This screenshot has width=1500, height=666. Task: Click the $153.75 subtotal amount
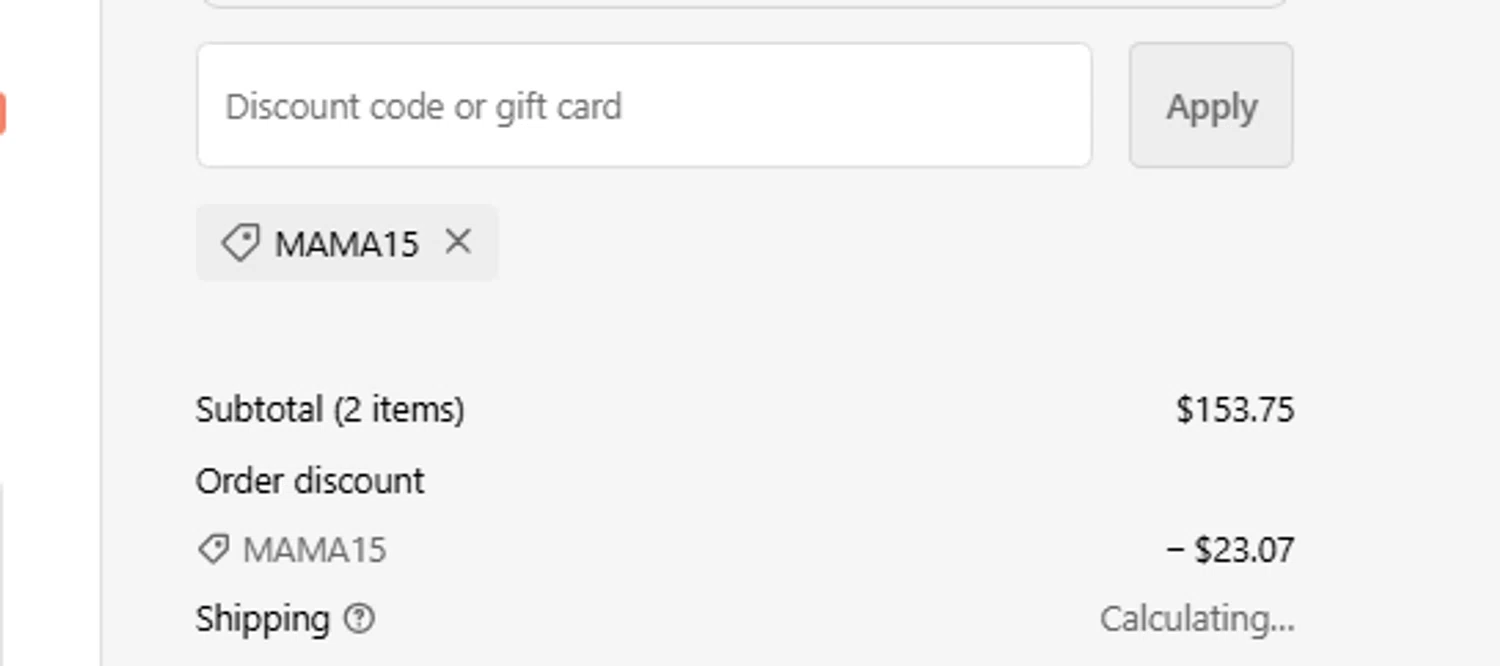[x=1235, y=410]
